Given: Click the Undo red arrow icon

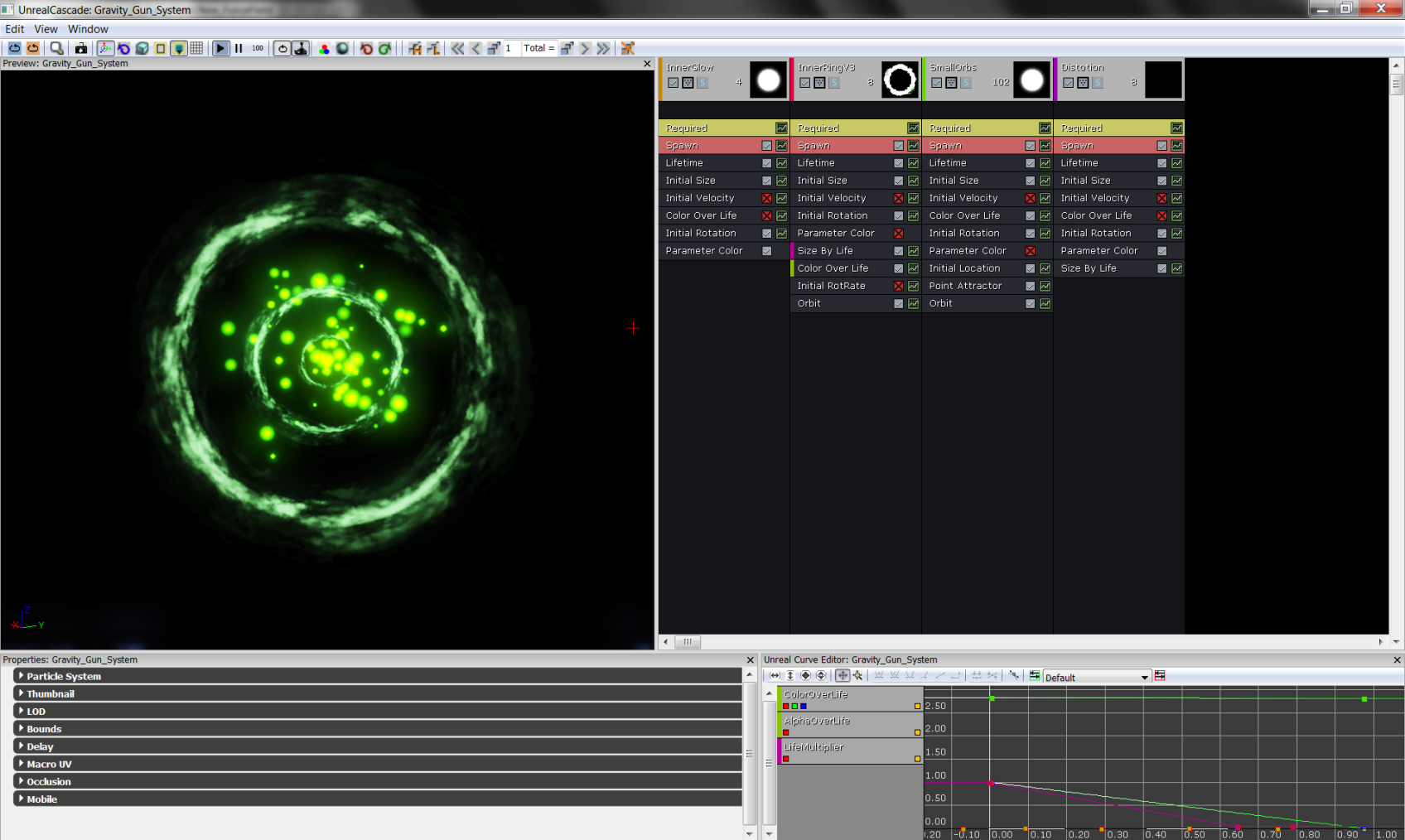Looking at the screenshot, I should click(x=366, y=49).
